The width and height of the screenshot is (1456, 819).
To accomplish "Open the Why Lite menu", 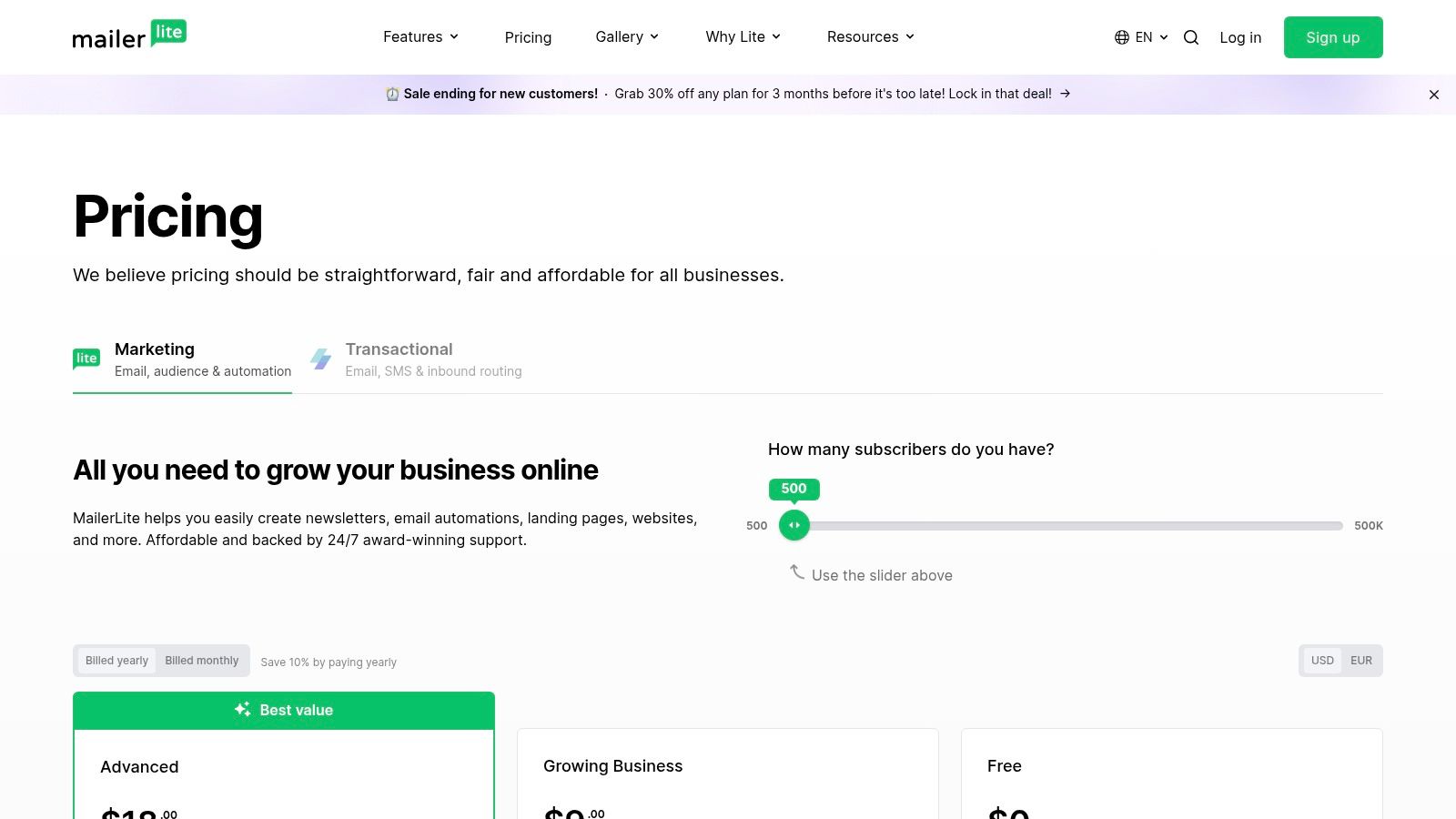I will click(743, 37).
